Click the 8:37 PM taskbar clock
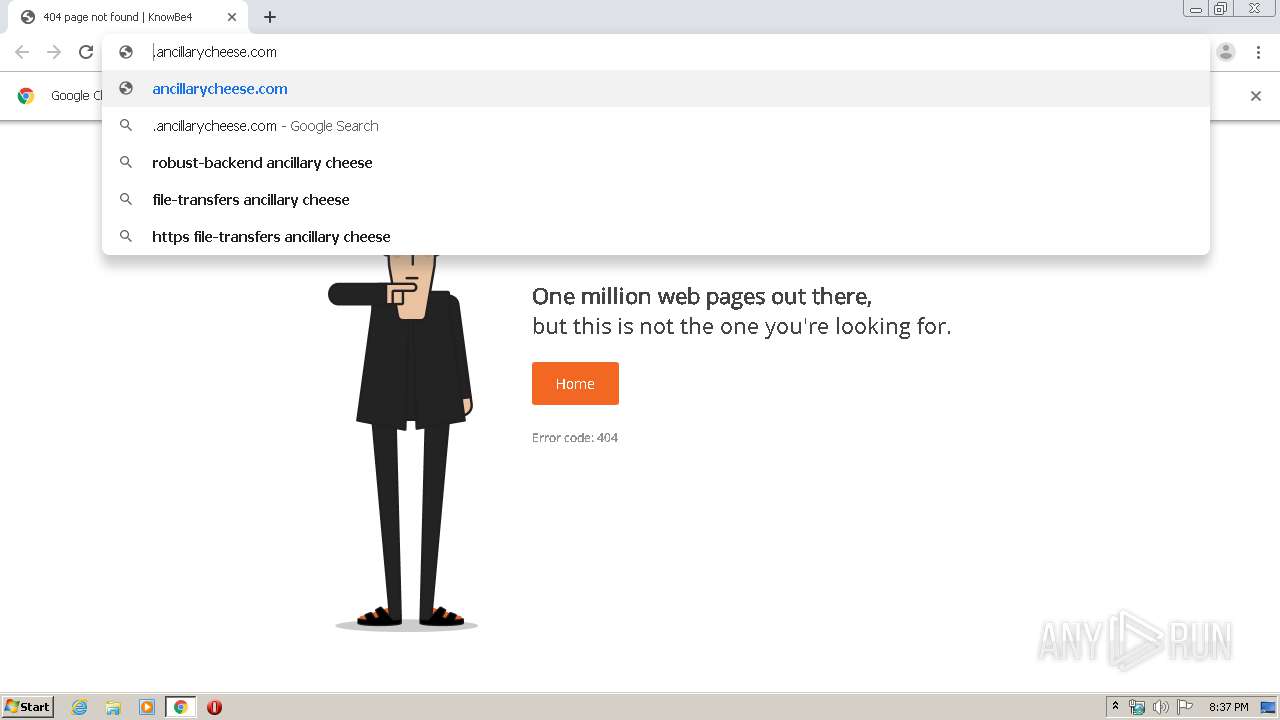1280x720 pixels. pos(1228,707)
